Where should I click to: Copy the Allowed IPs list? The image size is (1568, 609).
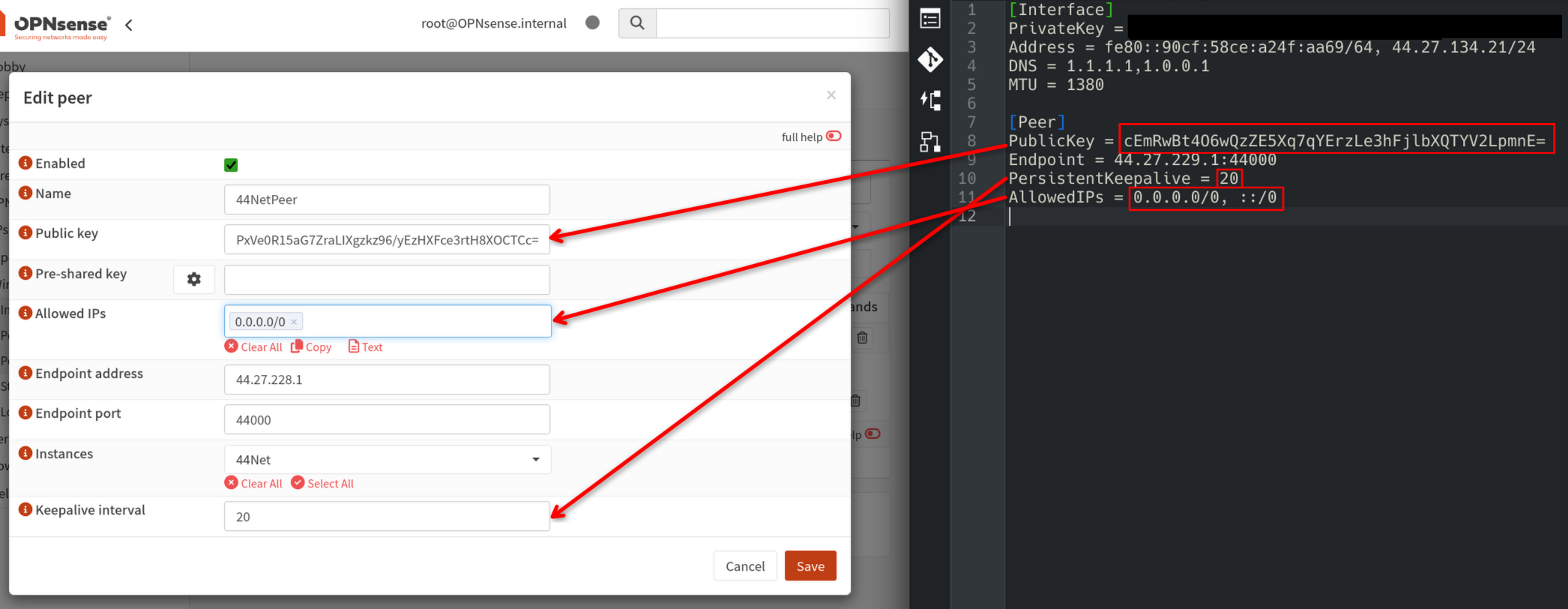pyautogui.click(x=311, y=346)
